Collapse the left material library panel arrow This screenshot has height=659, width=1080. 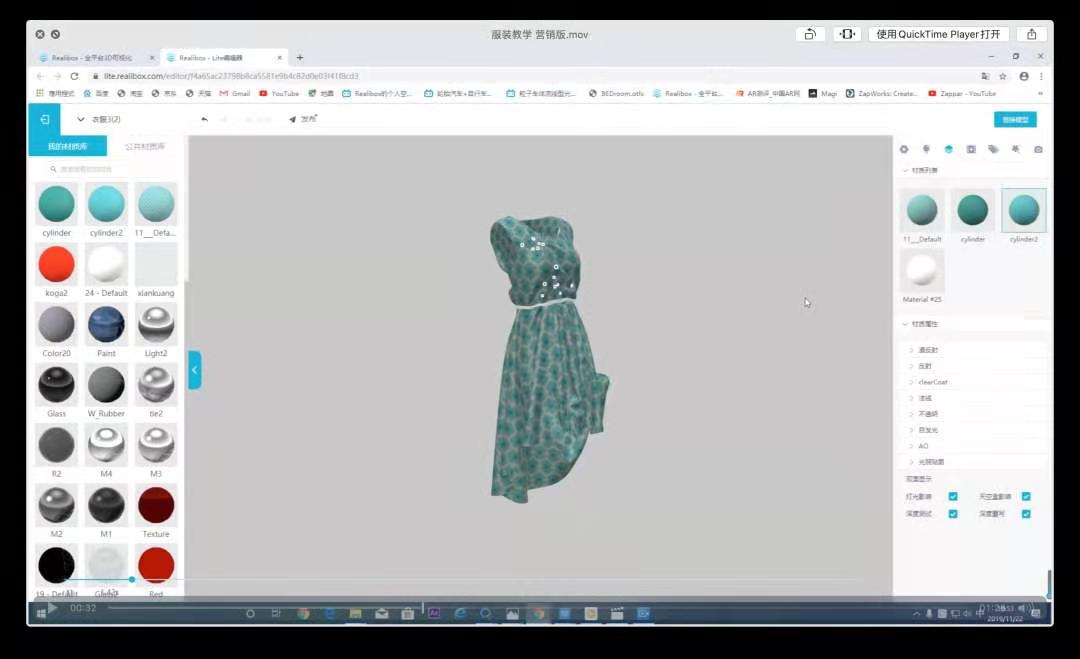(x=194, y=370)
